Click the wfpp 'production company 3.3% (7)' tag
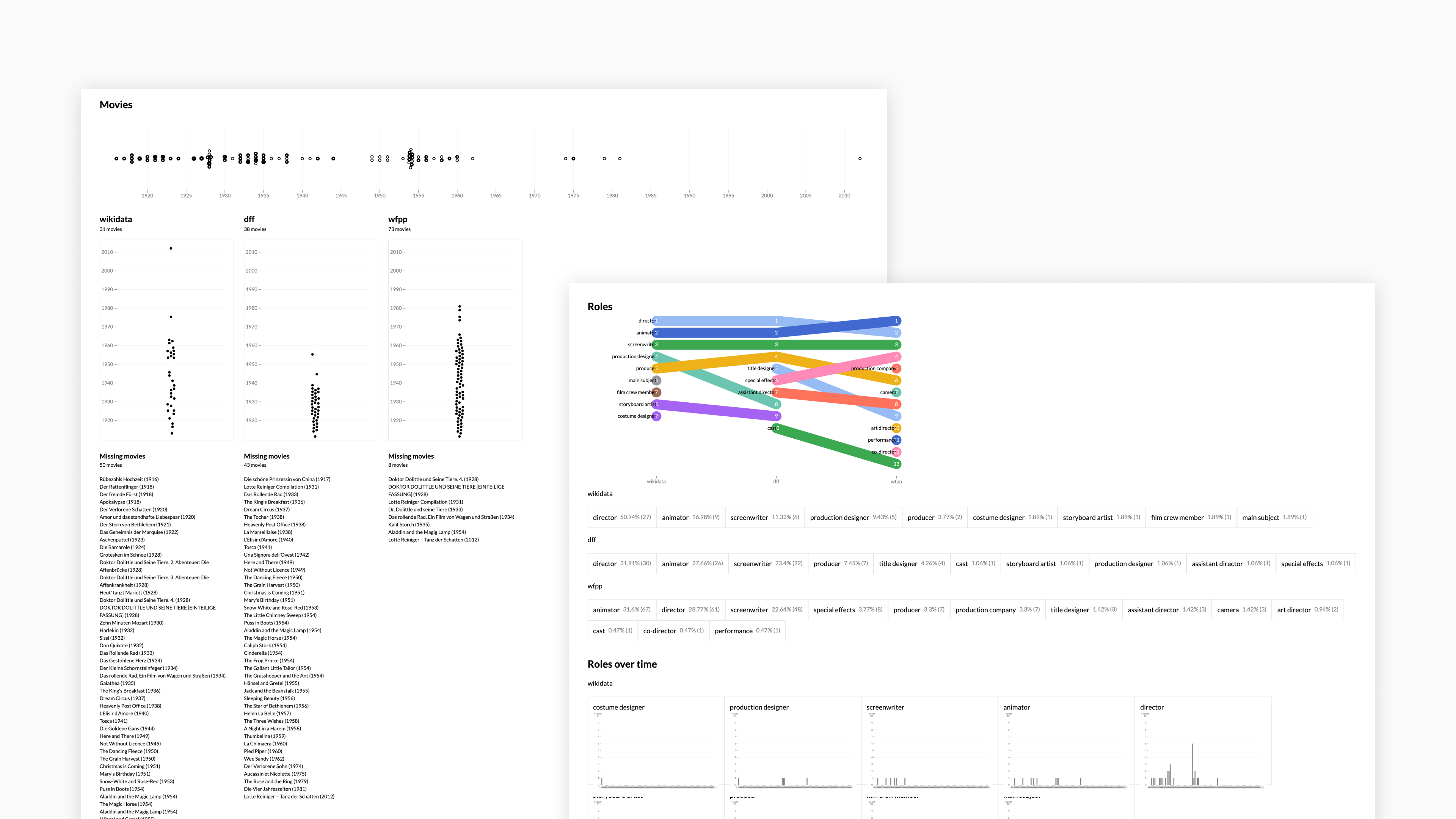The image size is (1456, 819). pos(998,610)
